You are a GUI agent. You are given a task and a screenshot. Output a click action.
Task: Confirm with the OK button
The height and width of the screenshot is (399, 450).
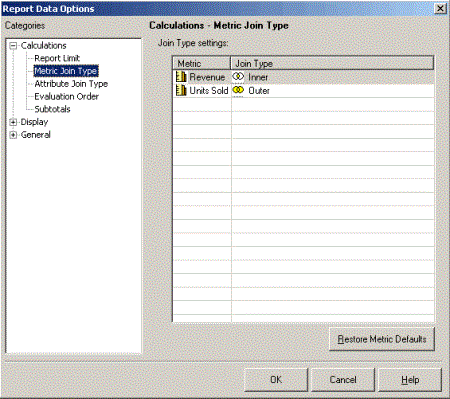point(276,380)
